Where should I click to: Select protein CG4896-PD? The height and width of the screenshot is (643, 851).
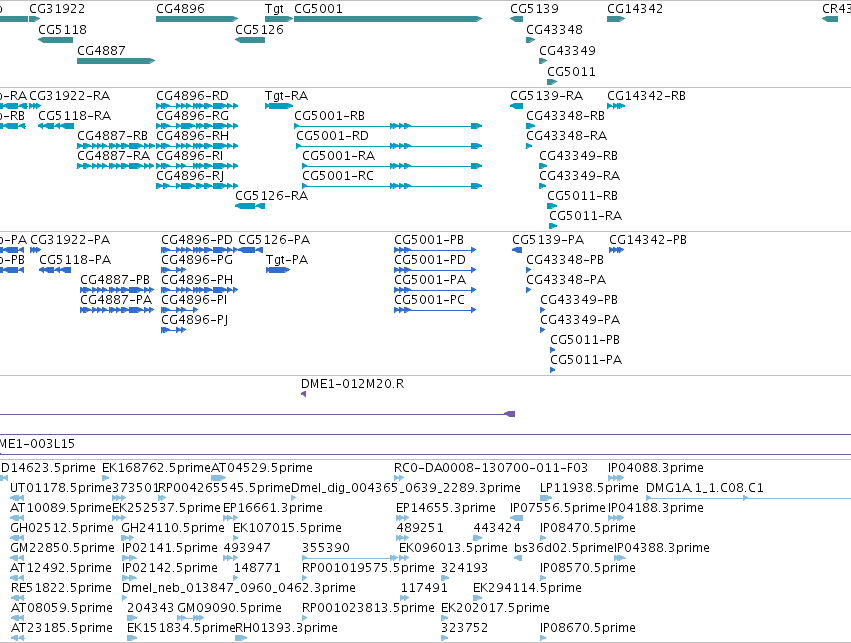[197, 240]
